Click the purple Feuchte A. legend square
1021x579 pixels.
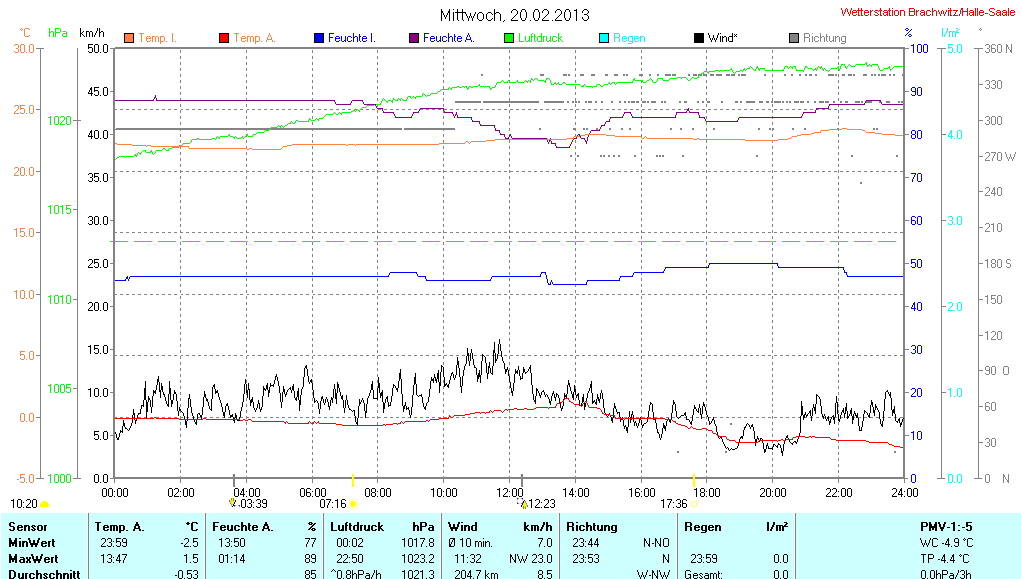414,38
